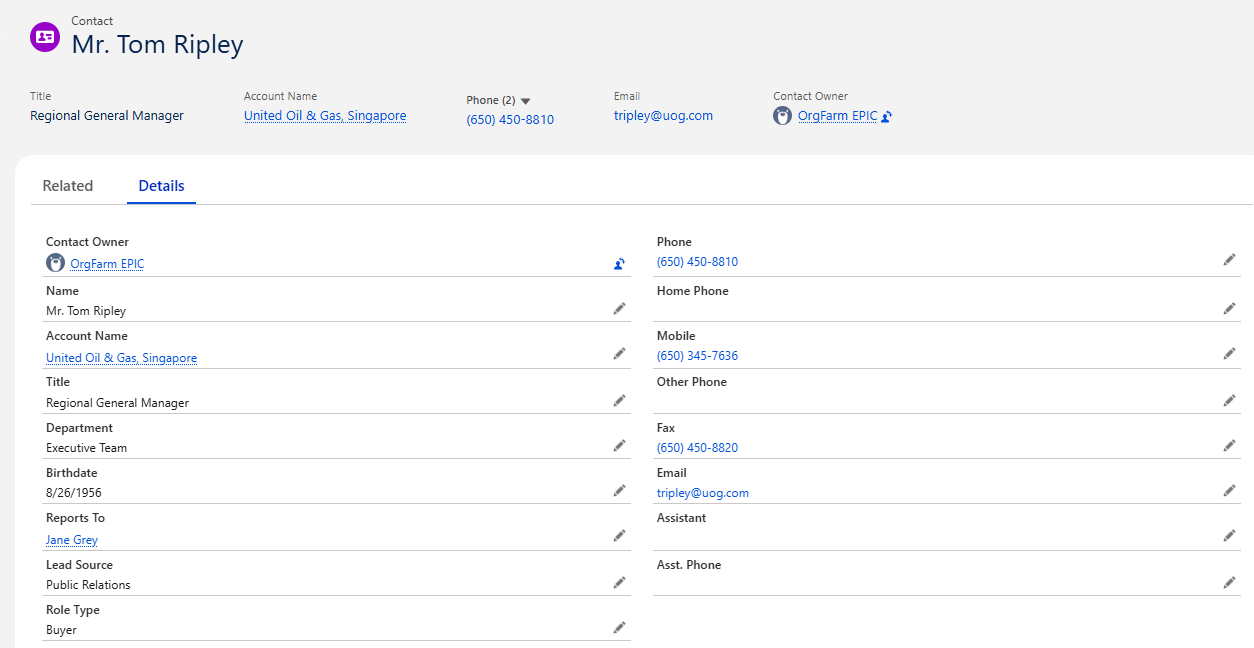This screenshot has height=648, width=1254.
Task: Call the (650) 345-7636 mobile number
Action: [x=697, y=356]
